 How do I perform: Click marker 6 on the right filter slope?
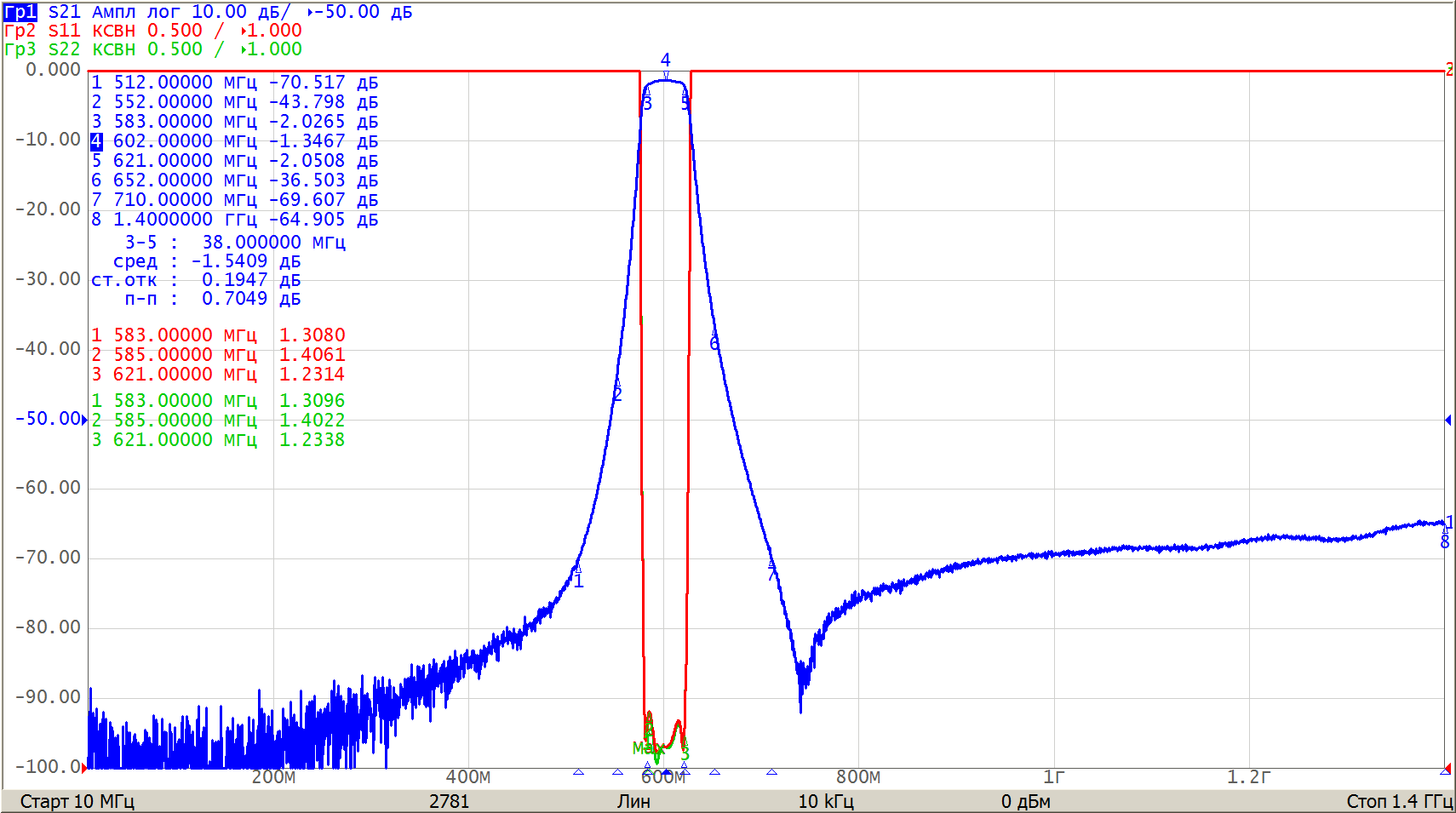click(714, 344)
